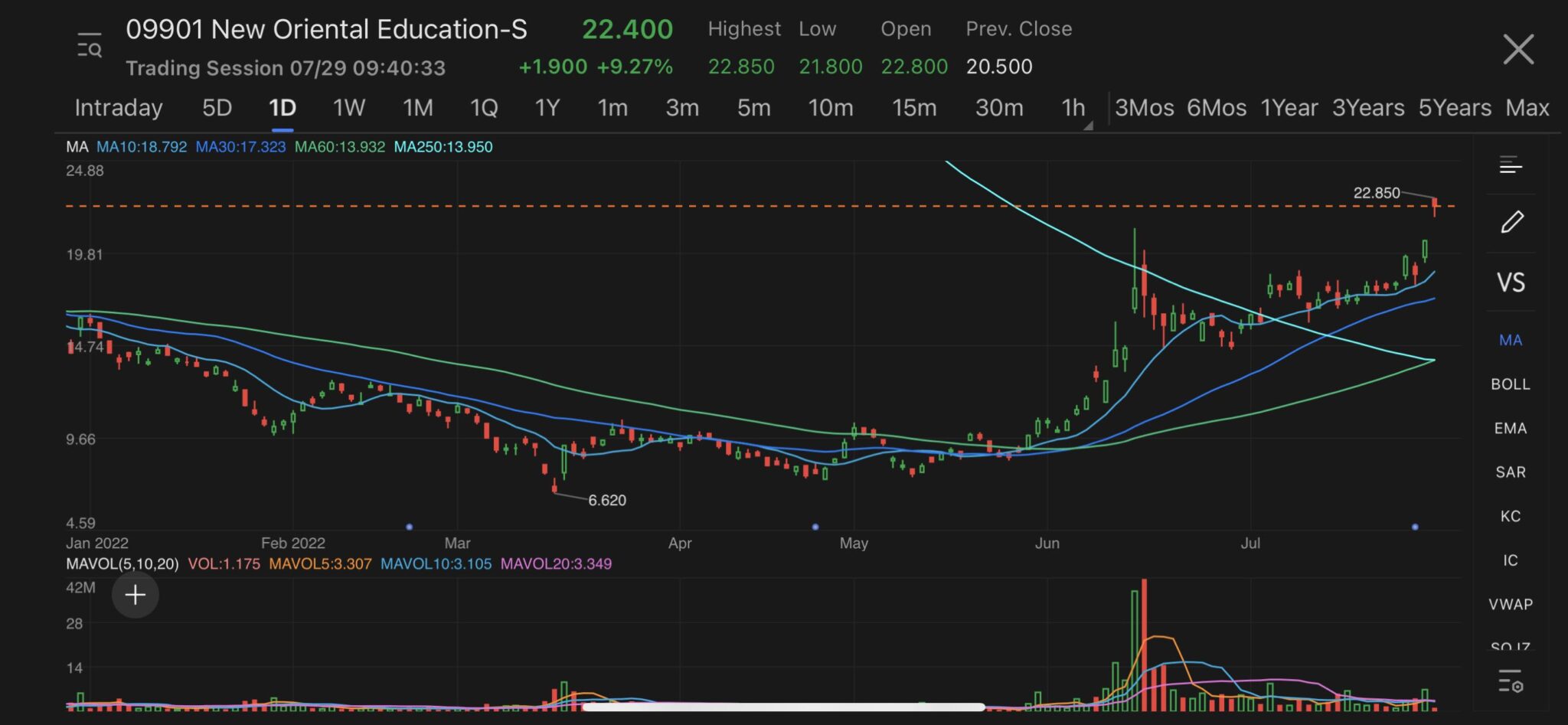Toggle the IC indicator
Viewport: 1568px width, 725px height.
coord(1511,560)
